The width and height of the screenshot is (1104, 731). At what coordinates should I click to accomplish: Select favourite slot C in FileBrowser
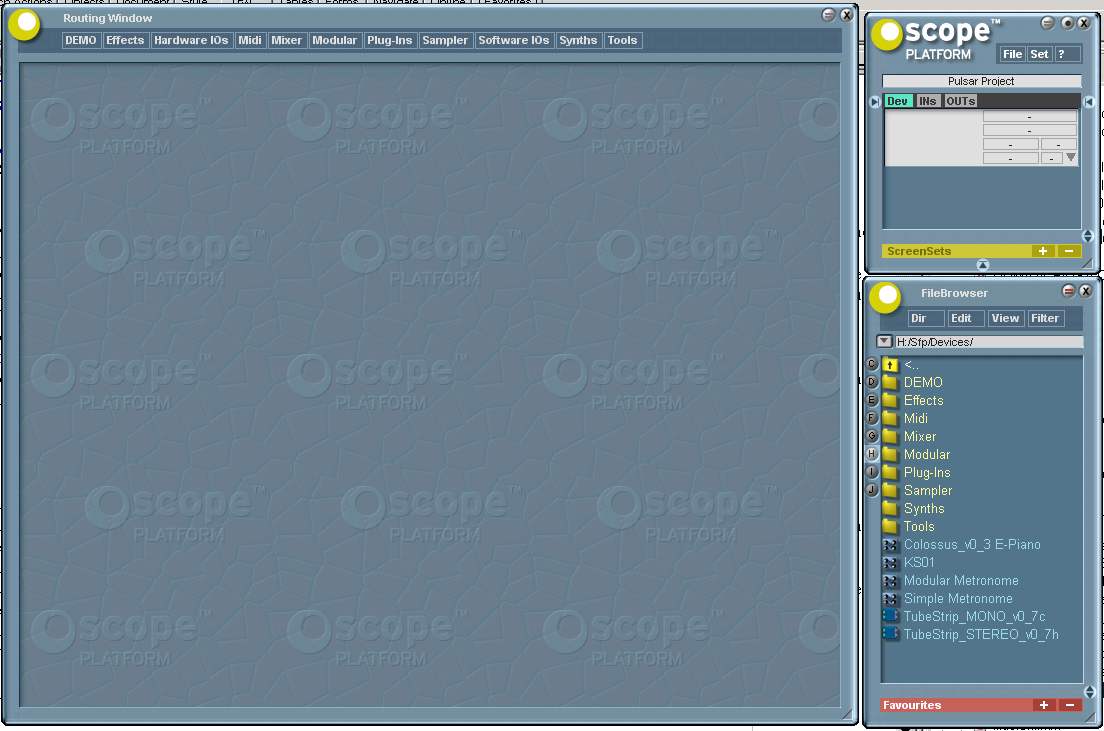coord(872,364)
